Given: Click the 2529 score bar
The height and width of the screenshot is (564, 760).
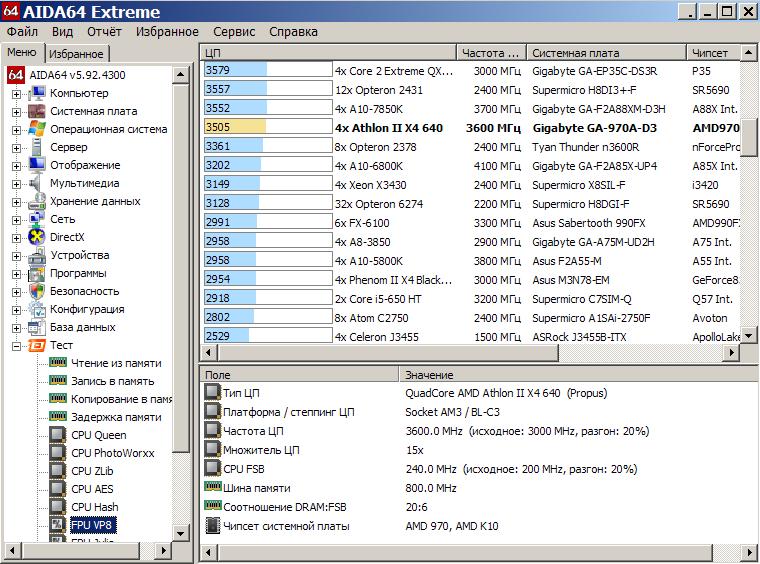Looking at the screenshot, I should point(268,336).
